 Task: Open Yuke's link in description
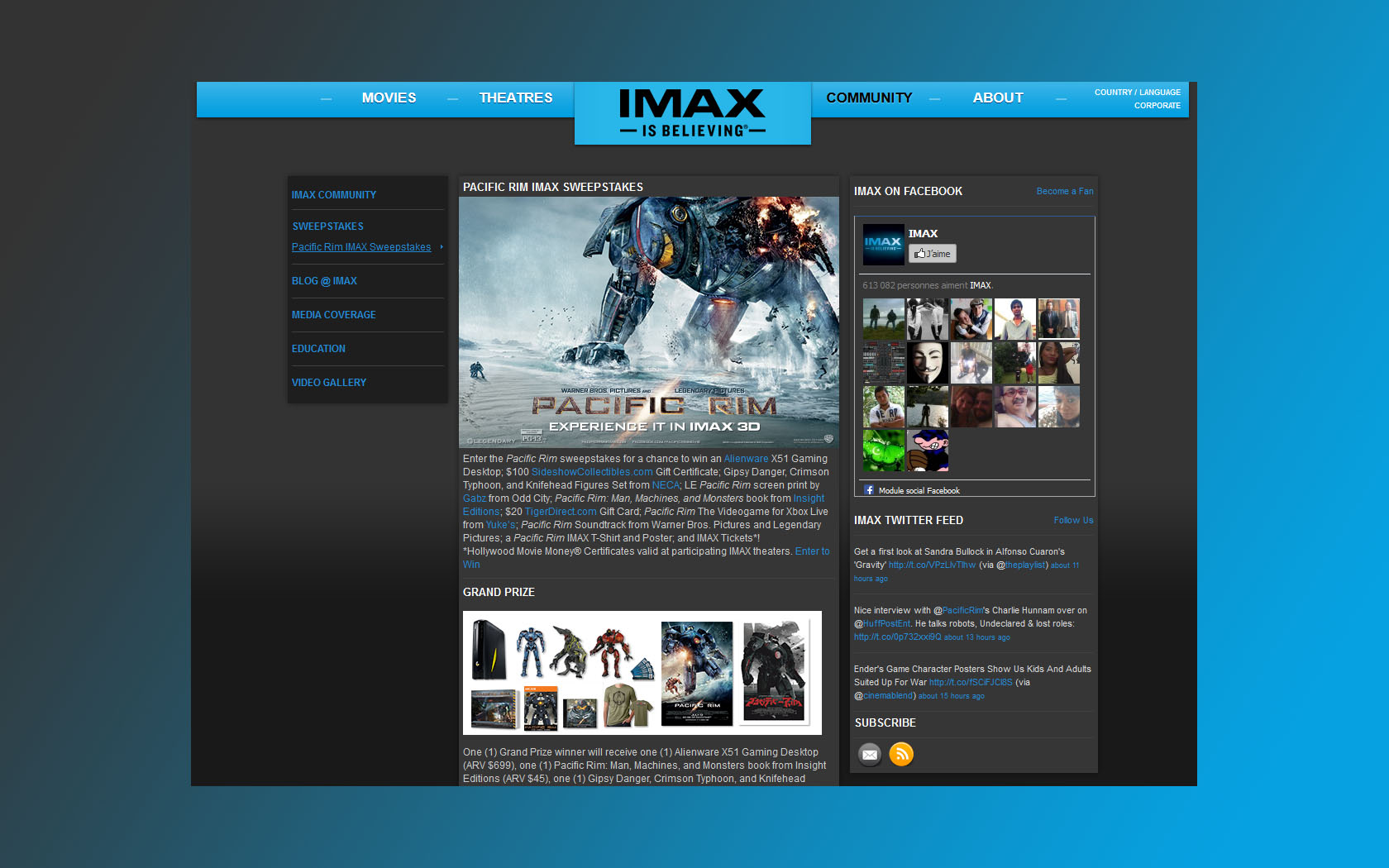[x=500, y=525]
